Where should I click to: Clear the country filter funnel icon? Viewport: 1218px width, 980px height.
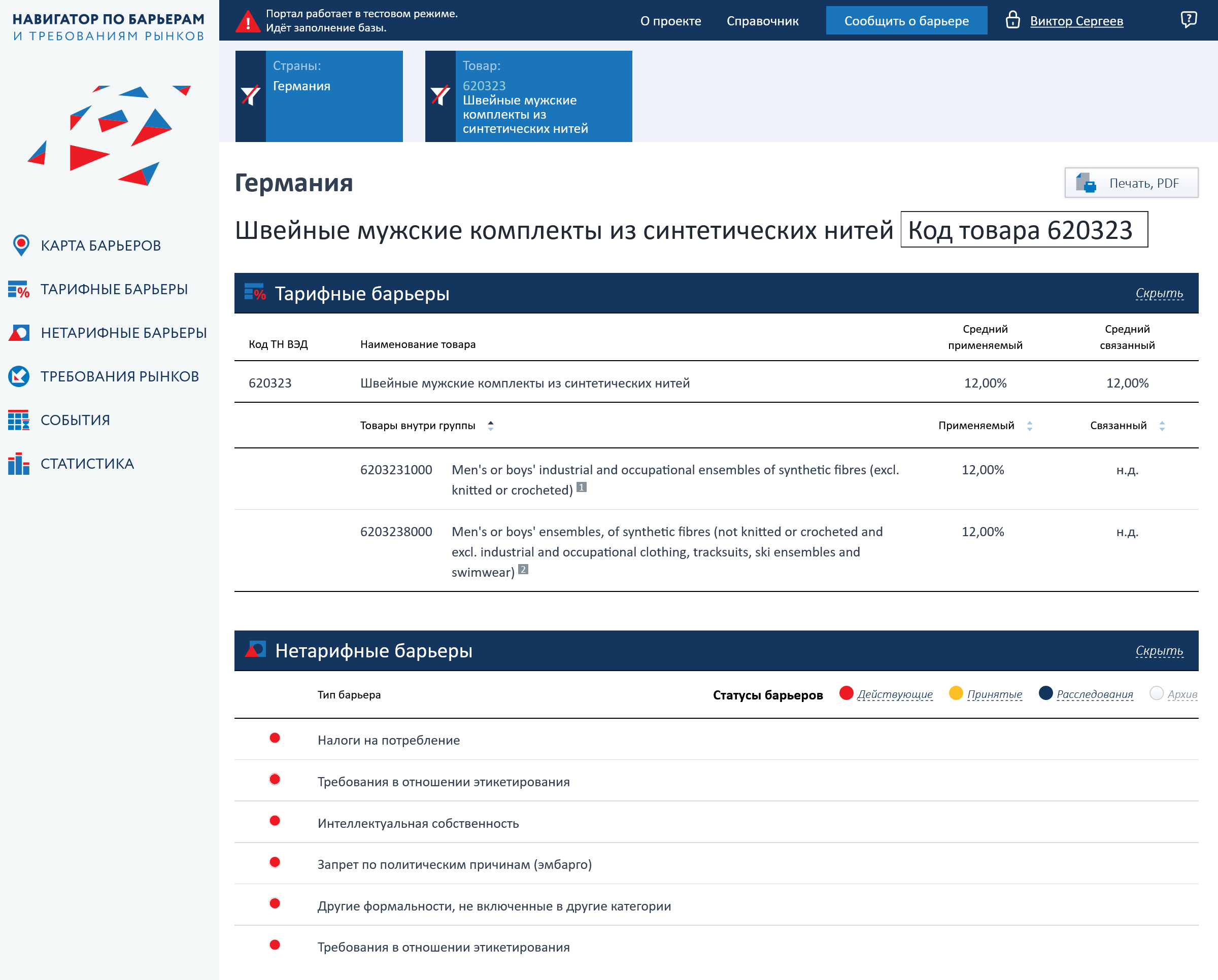point(250,95)
